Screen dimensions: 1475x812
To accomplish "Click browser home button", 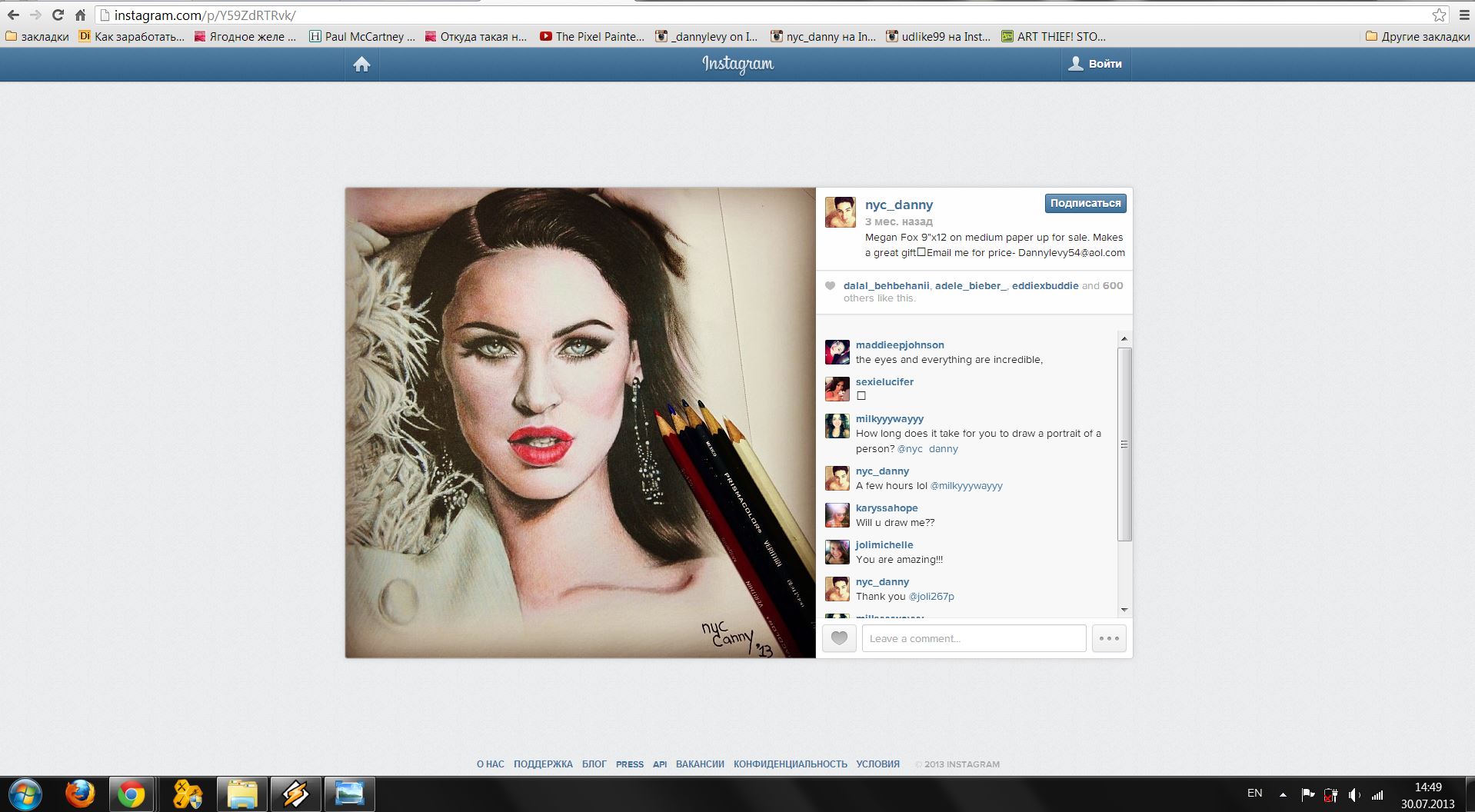I will [80, 15].
